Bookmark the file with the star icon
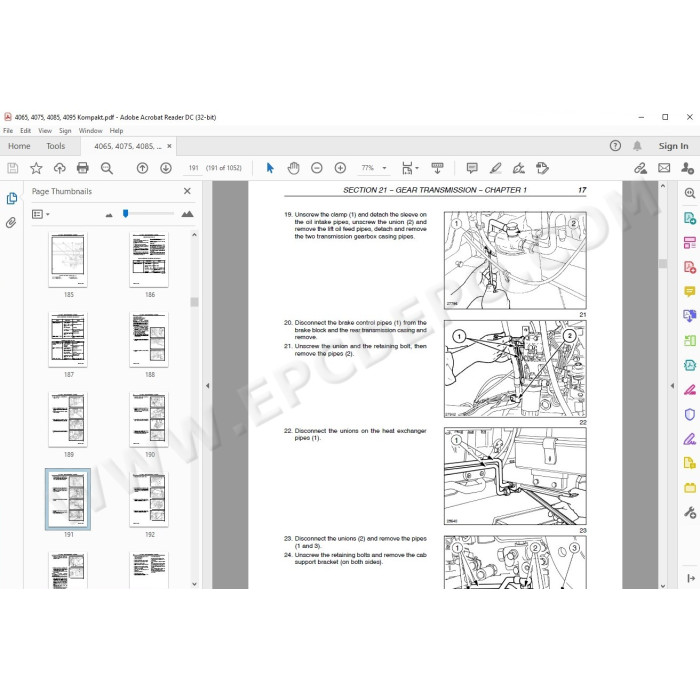The height and width of the screenshot is (700, 700). 36,168
